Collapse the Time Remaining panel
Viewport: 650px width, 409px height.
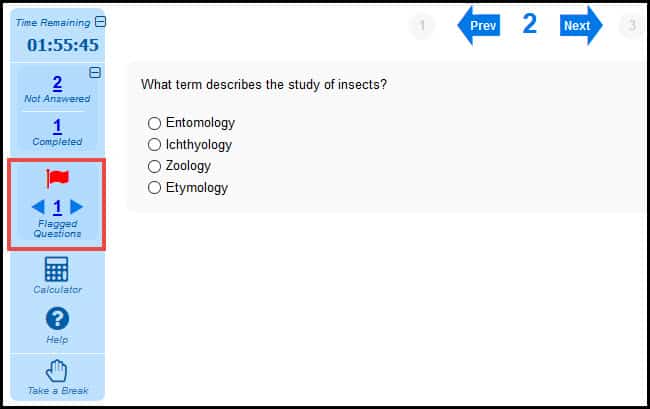point(99,23)
